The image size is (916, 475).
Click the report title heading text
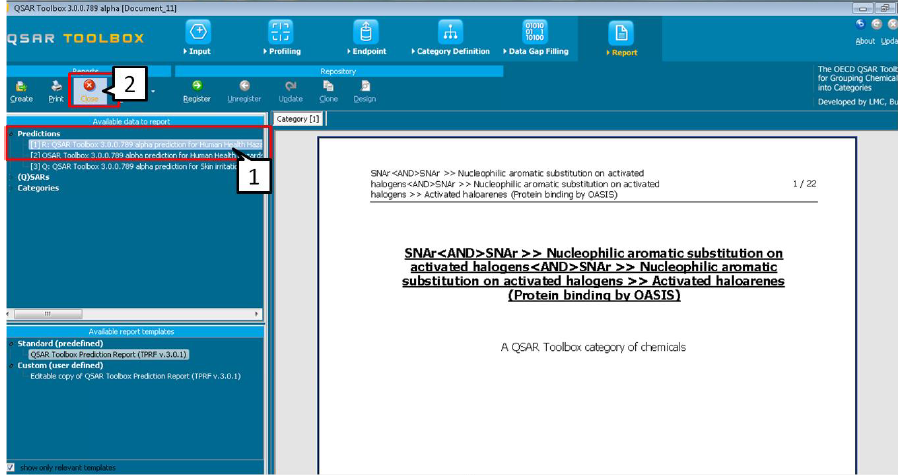pyautogui.click(x=593, y=274)
